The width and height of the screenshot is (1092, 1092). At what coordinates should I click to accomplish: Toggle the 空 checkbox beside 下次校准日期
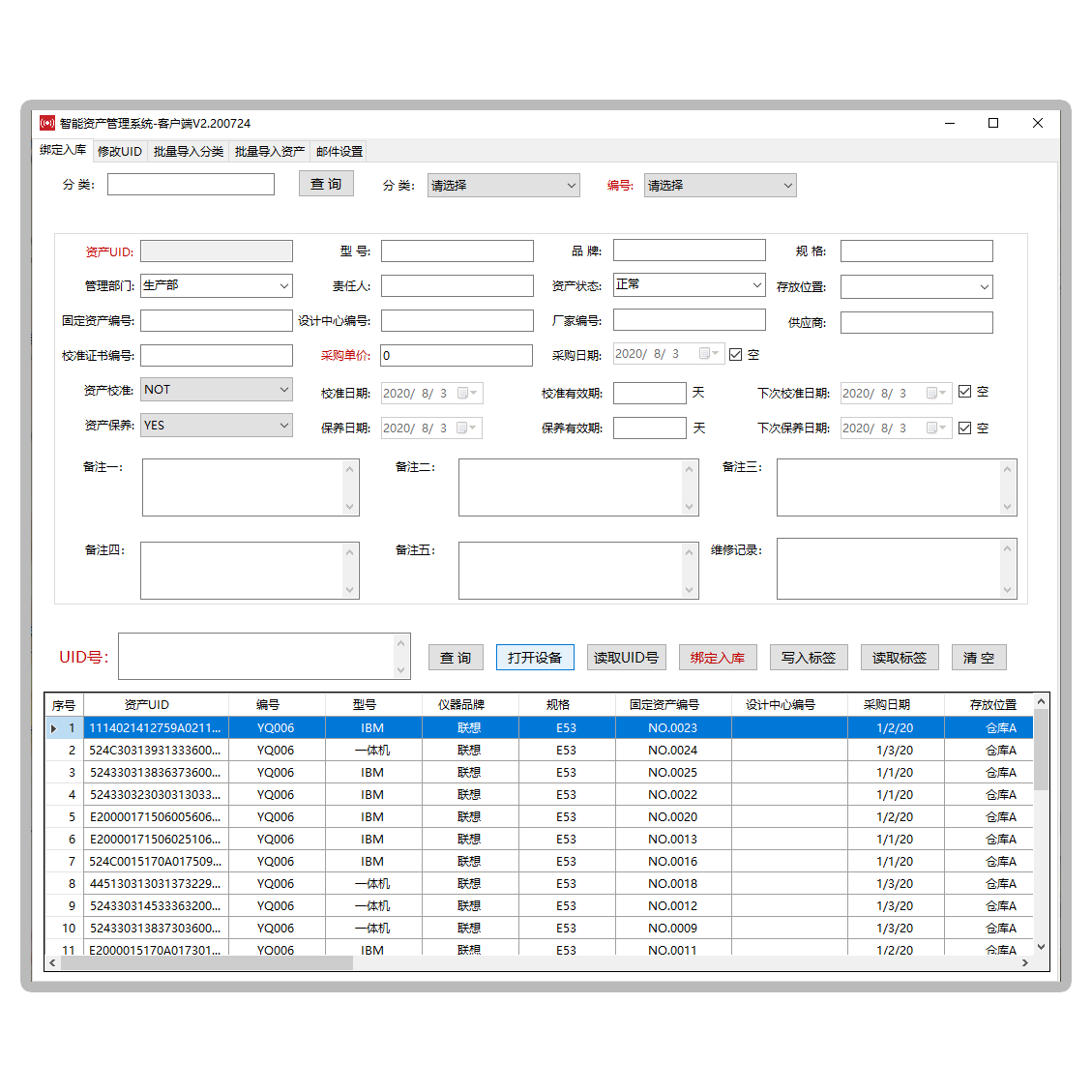[964, 392]
